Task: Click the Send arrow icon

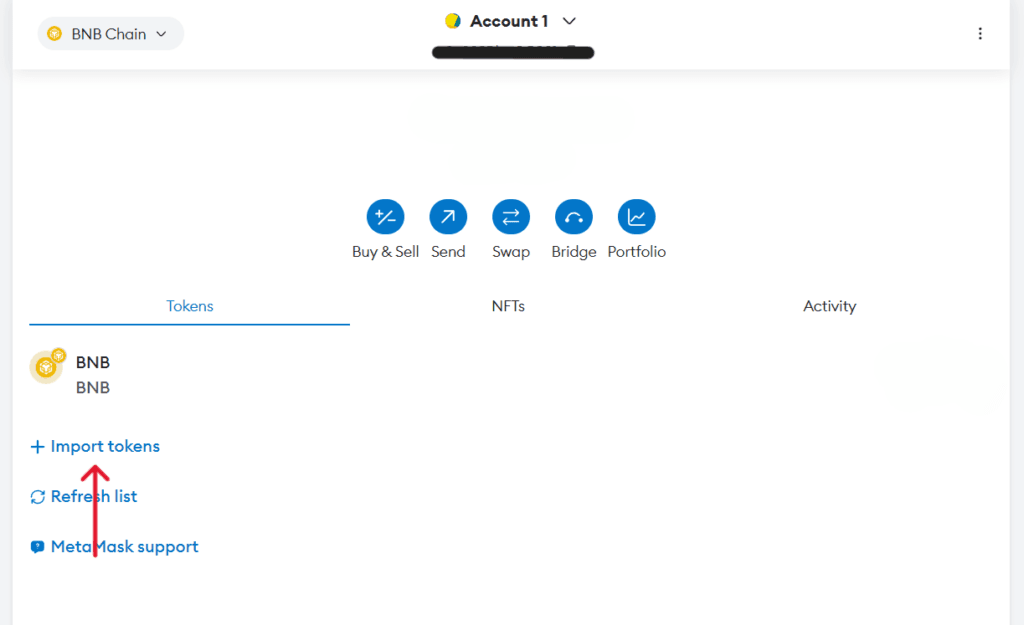Action: point(448,217)
